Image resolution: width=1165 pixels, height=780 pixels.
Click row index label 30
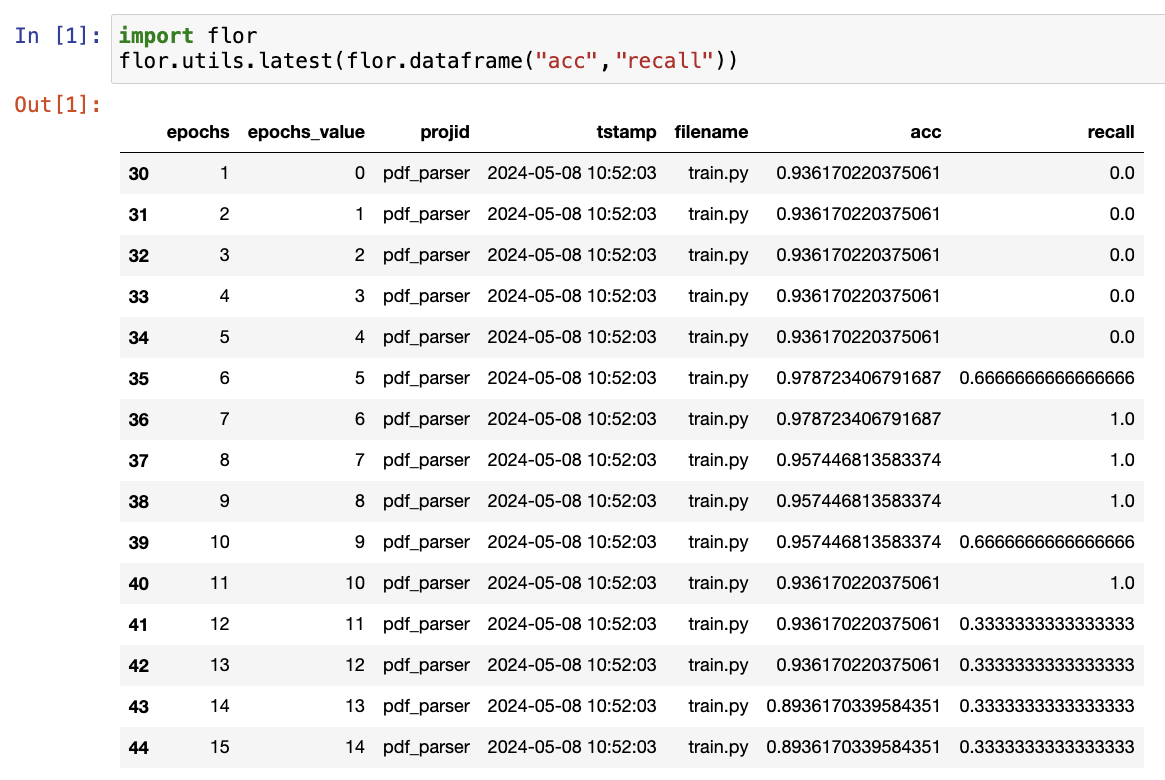click(x=139, y=174)
